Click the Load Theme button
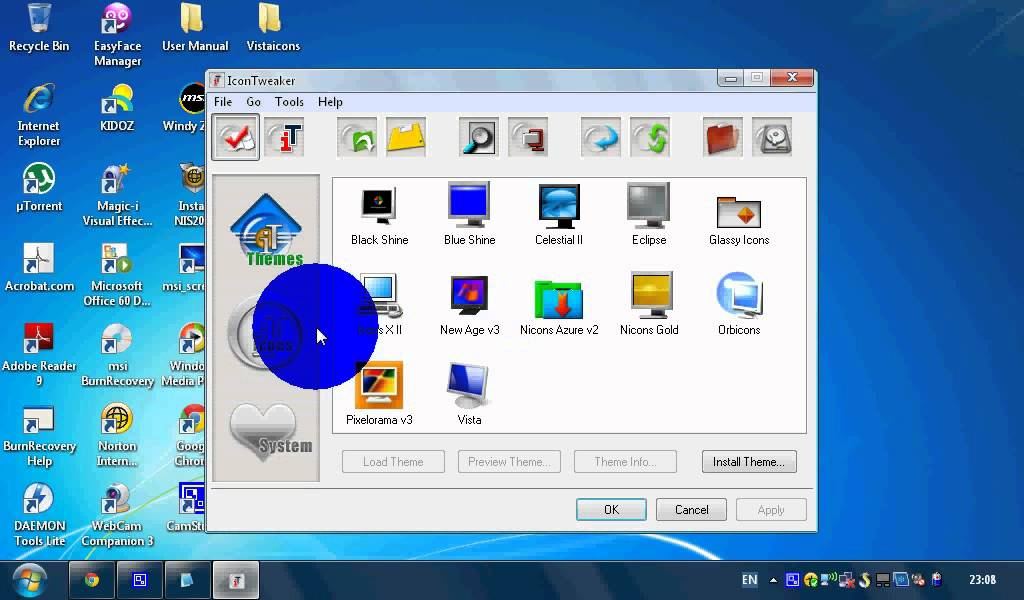This screenshot has width=1024, height=600. (393, 462)
